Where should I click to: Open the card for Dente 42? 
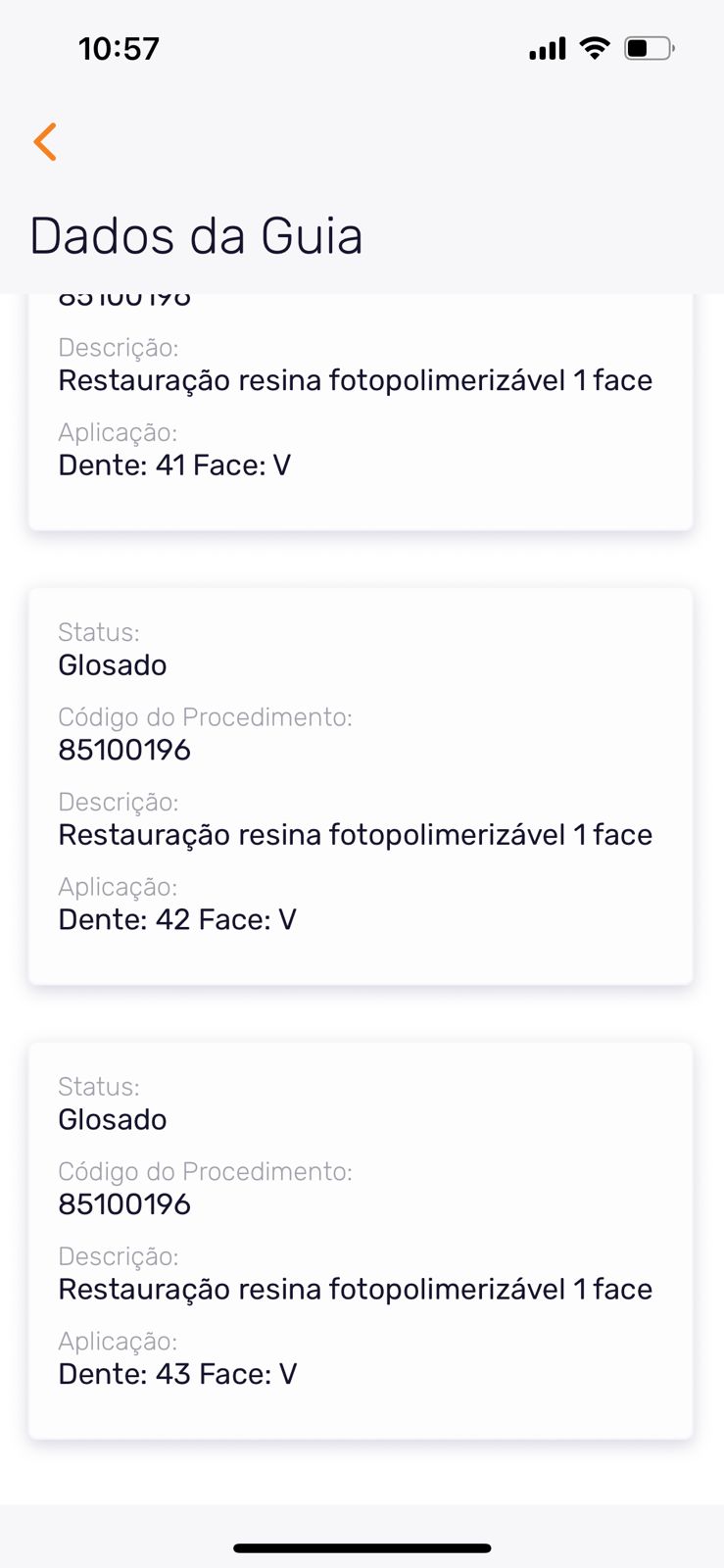[361, 786]
